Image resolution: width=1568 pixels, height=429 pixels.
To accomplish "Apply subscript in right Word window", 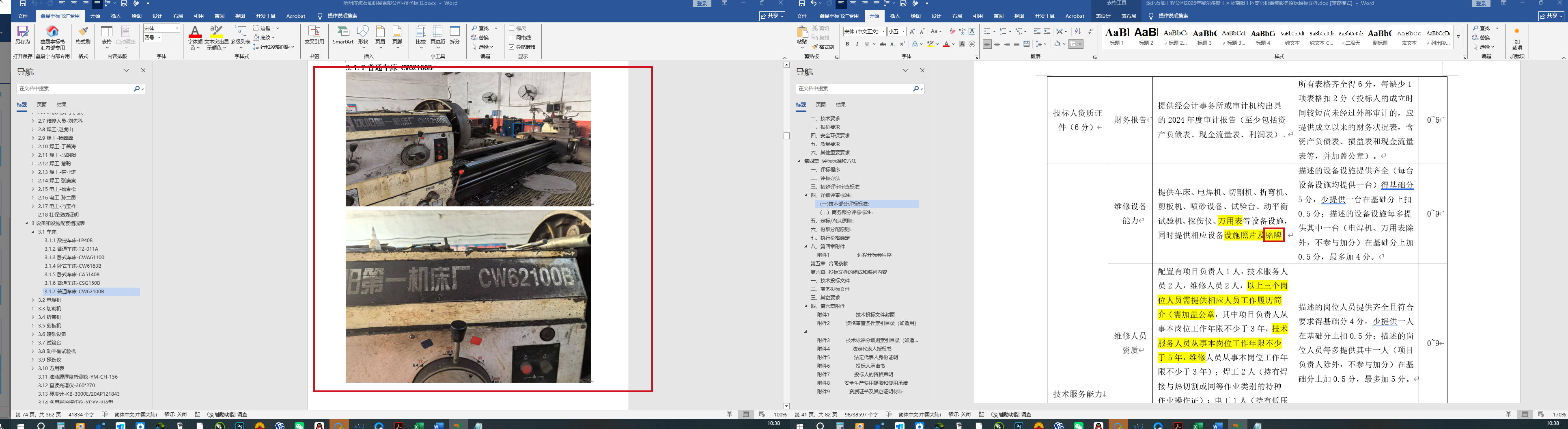I will (892, 44).
